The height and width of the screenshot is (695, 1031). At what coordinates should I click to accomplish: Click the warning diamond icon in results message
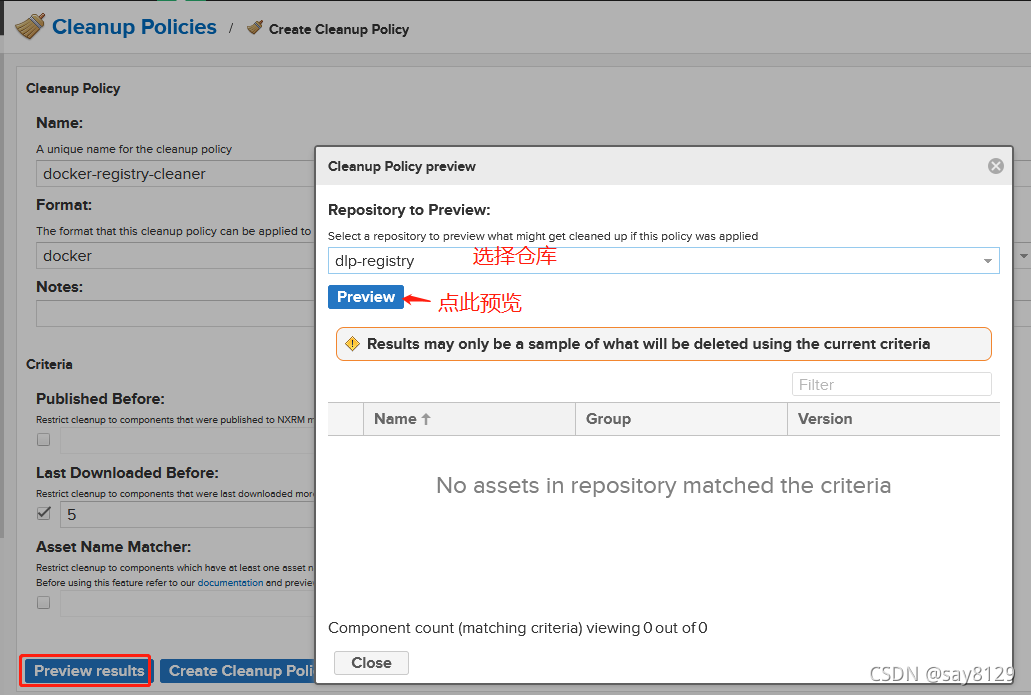[x=352, y=343]
